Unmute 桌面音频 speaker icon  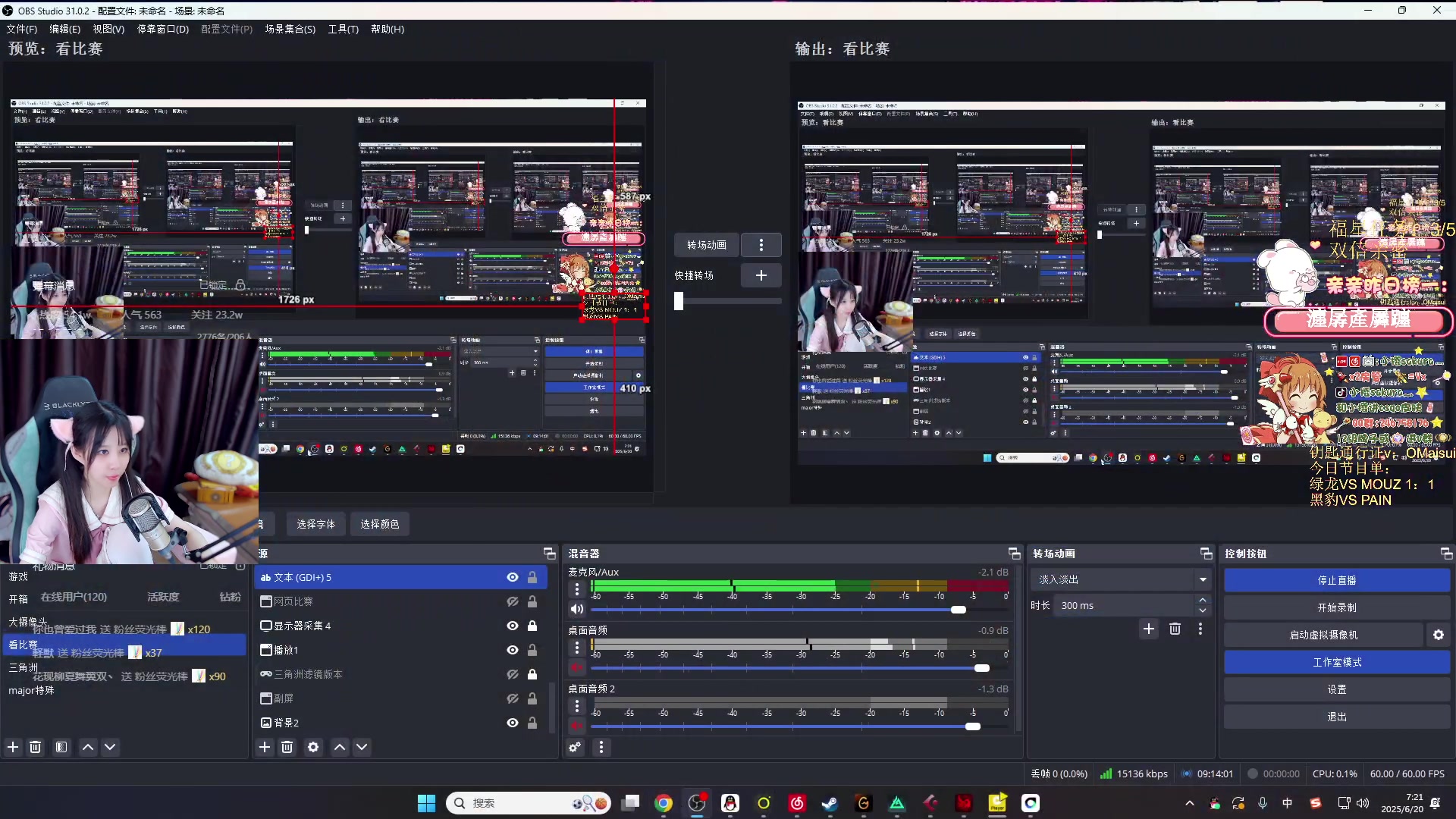pos(577,667)
